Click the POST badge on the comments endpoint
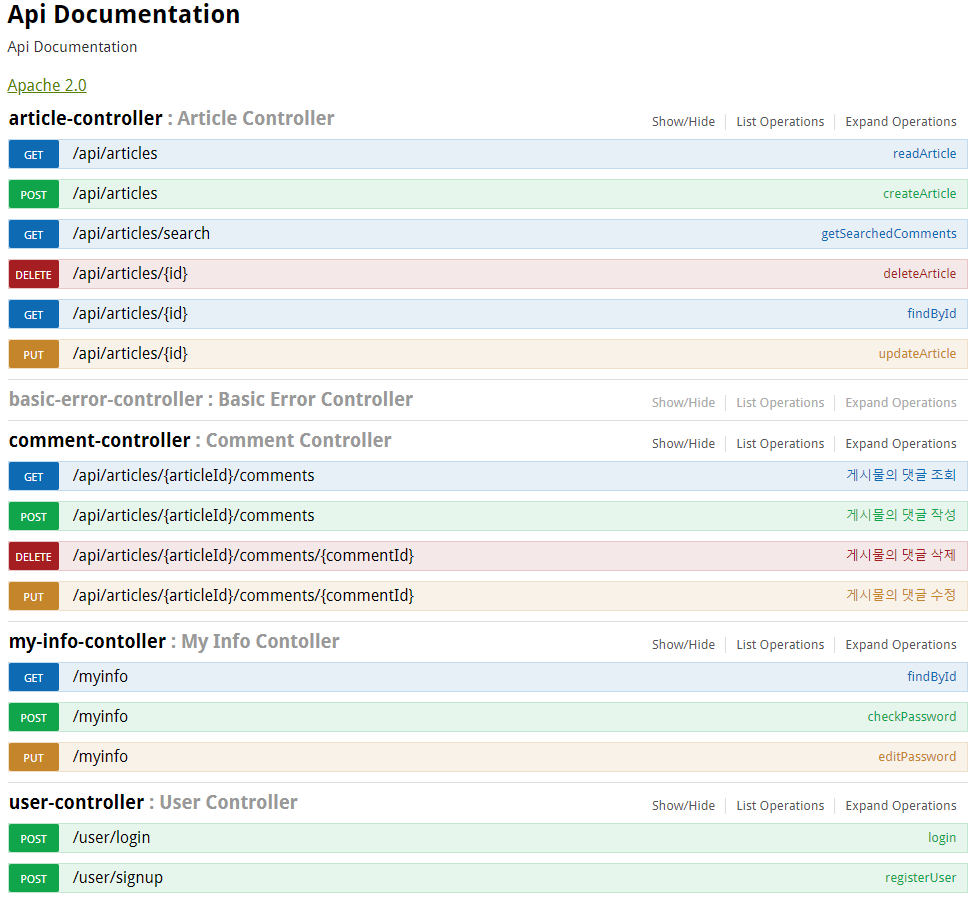The image size is (973, 898). coord(33,515)
